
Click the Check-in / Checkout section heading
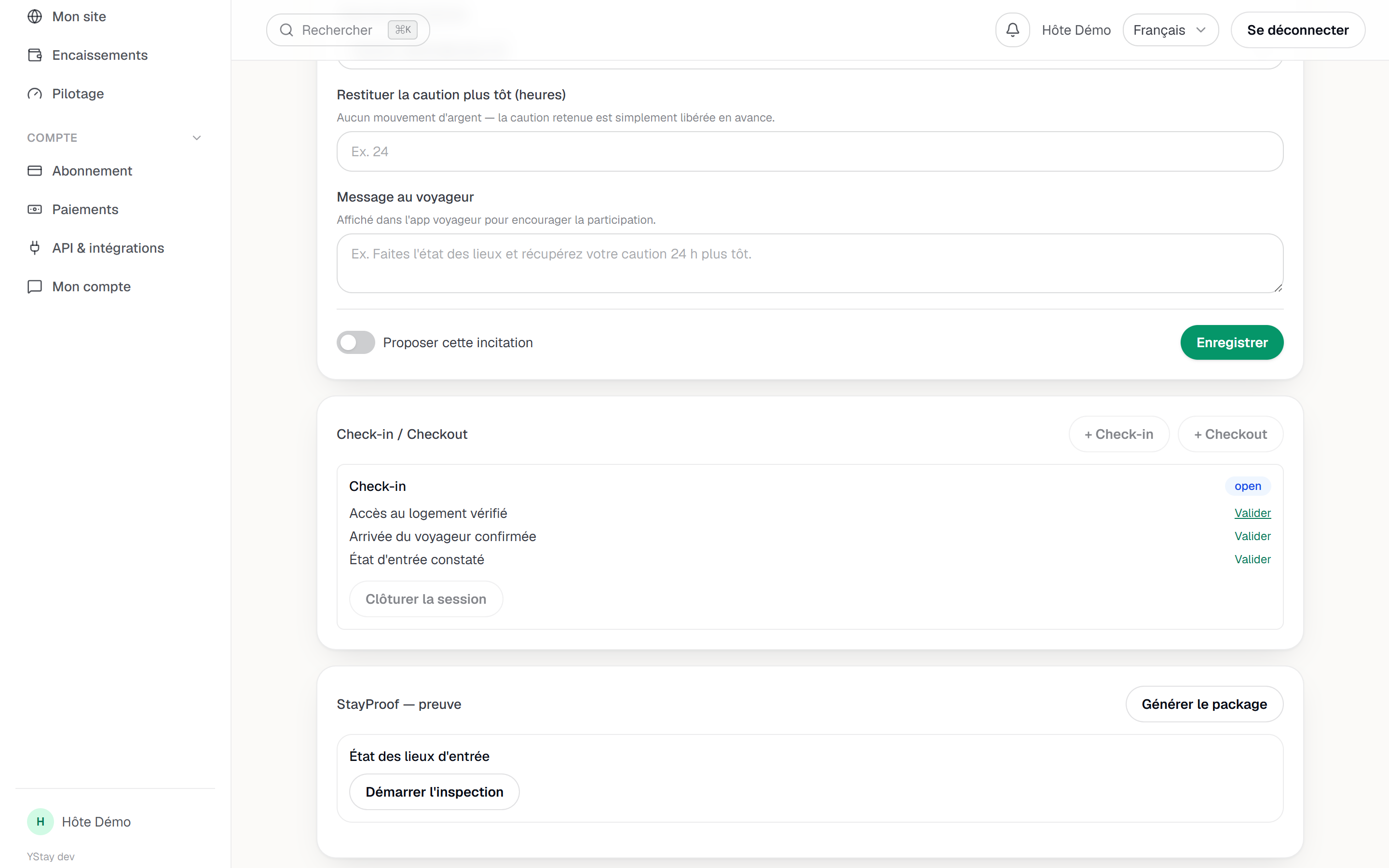(x=402, y=434)
